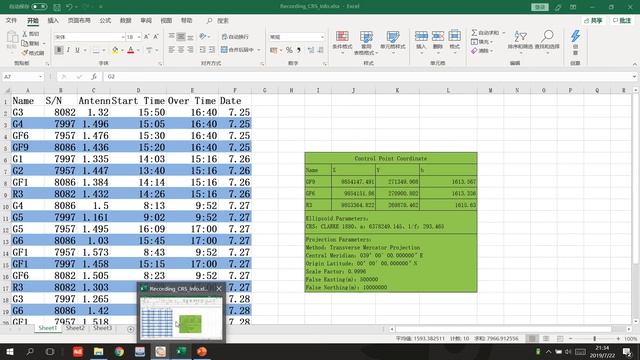Image resolution: width=640 pixels, height=360 pixels.
Task: Click the Chrome icon in taskbar
Action: click(x=119, y=351)
